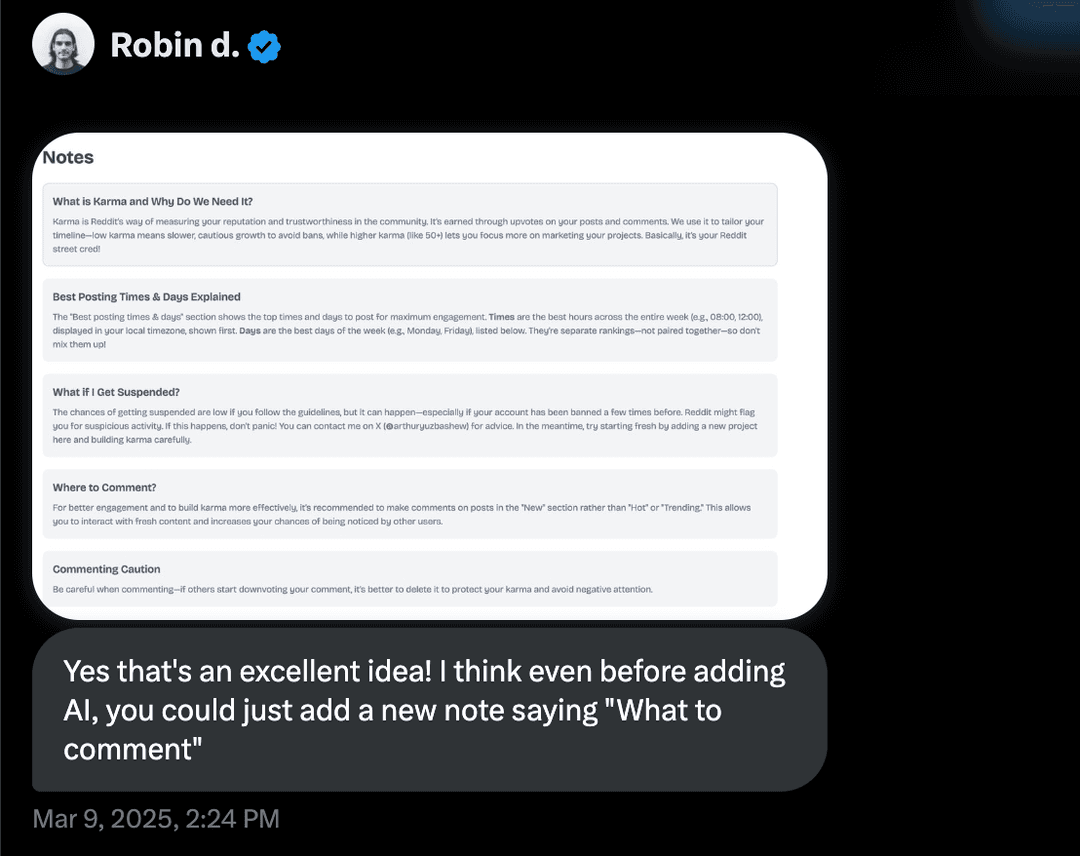The width and height of the screenshot is (1080, 856).
Task: Click Robin d.'s display name
Action: tap(175, 44)
